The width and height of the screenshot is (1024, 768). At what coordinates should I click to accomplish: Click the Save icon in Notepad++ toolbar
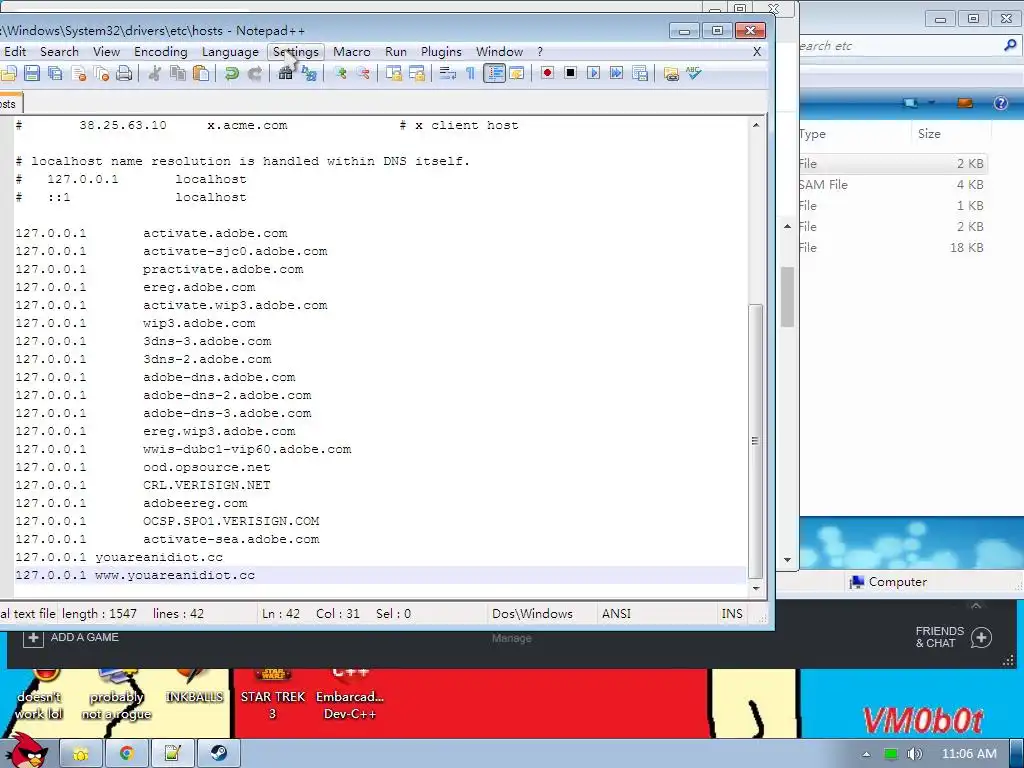click(x=31, y=73)
